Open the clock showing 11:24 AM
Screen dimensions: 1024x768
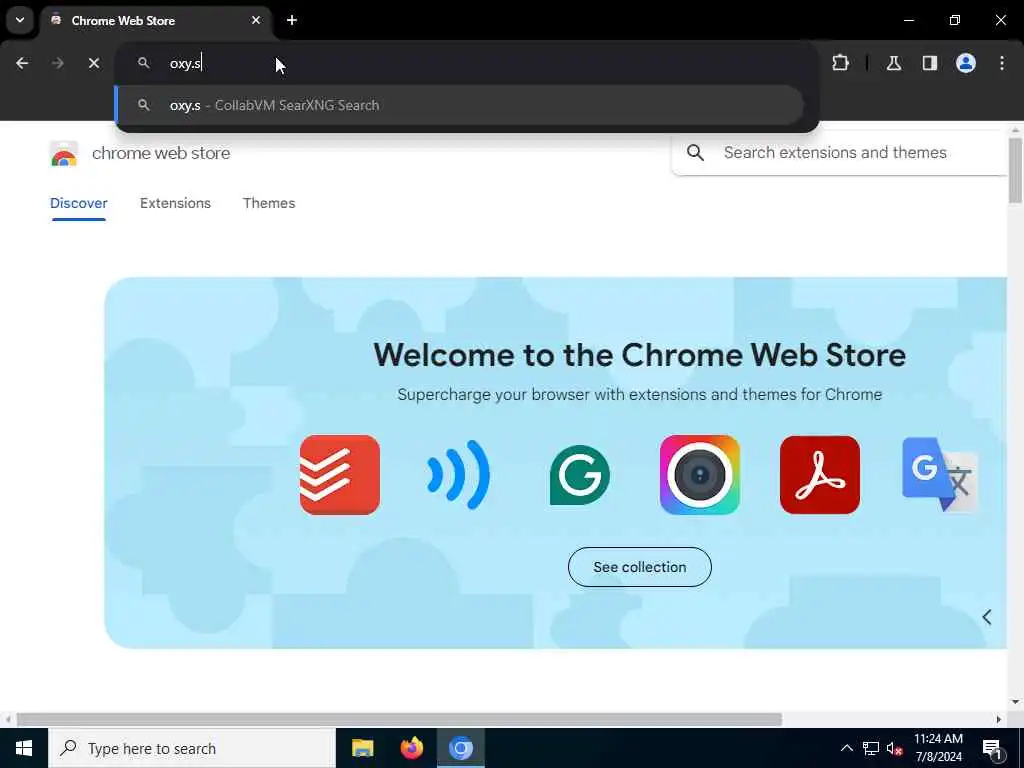[x=938, y=748]
